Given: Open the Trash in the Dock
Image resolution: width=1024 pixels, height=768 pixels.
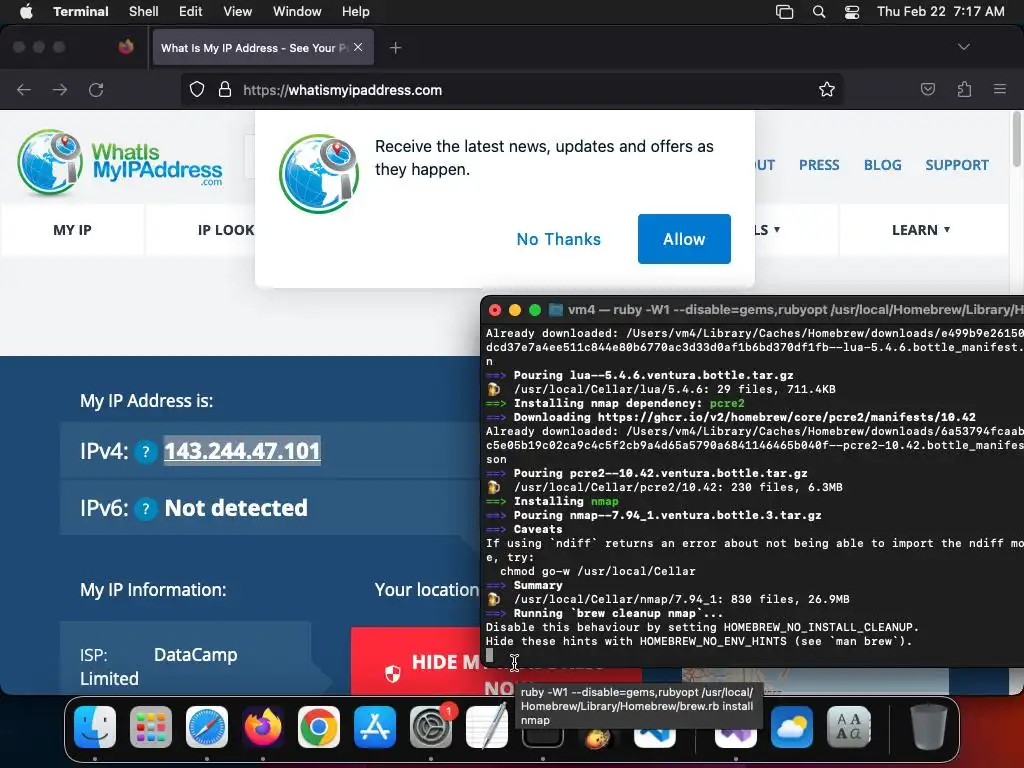Looking at the screenshot, I should (928, 726).
